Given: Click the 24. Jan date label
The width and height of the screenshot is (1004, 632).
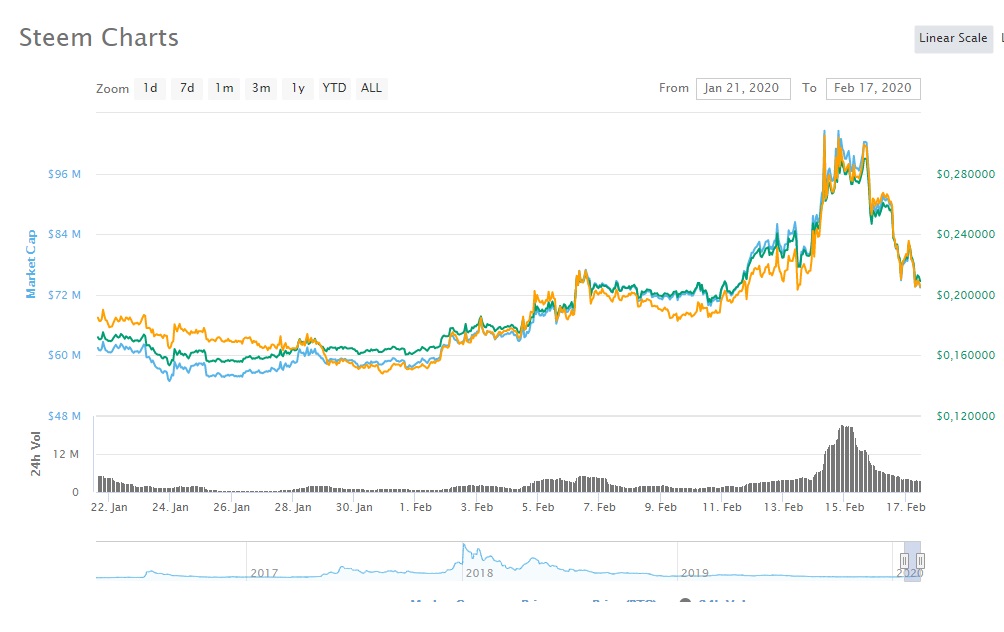Looking at the screenshot, I should point(170,507).
